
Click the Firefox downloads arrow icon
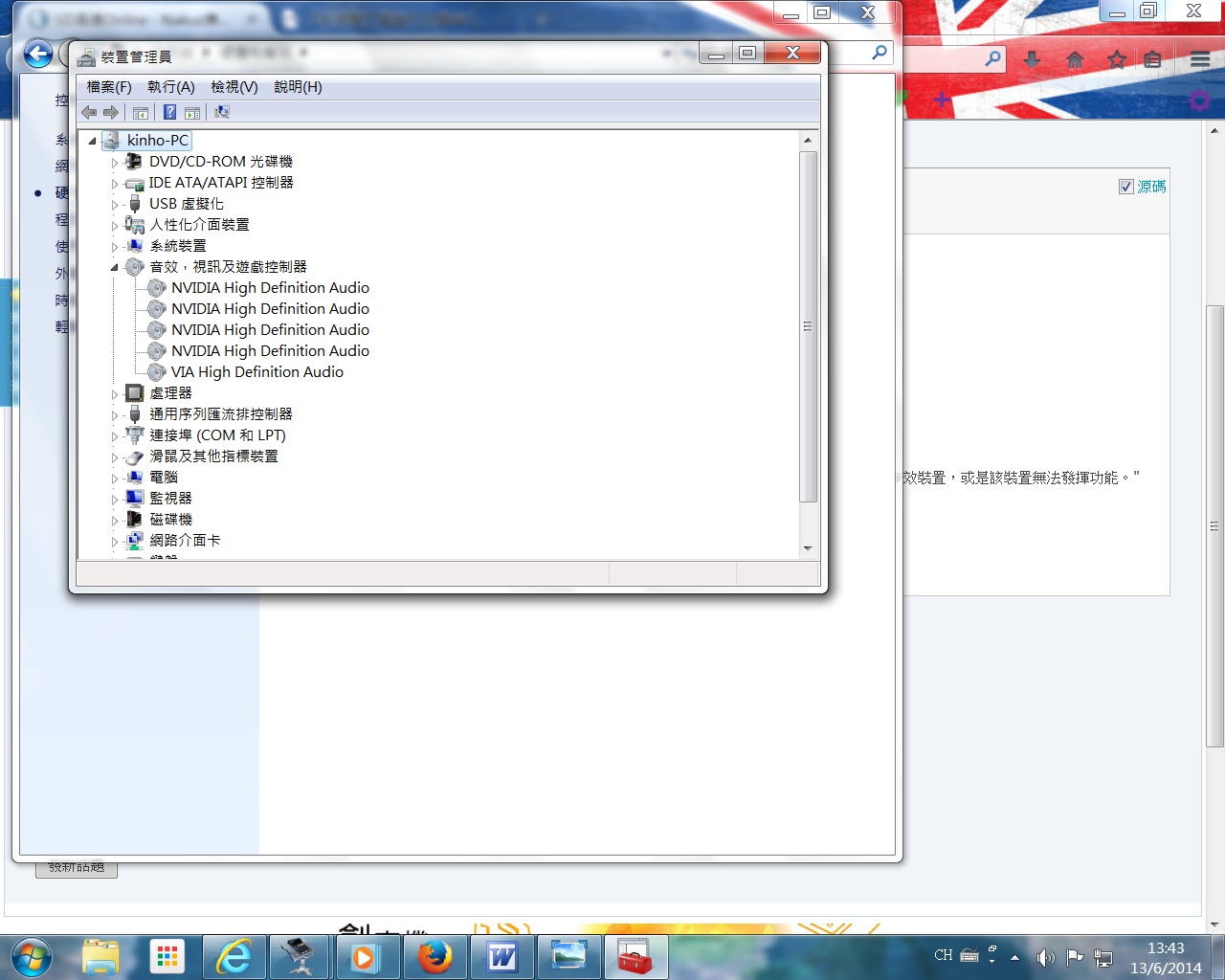click(x=1032, y=59)
